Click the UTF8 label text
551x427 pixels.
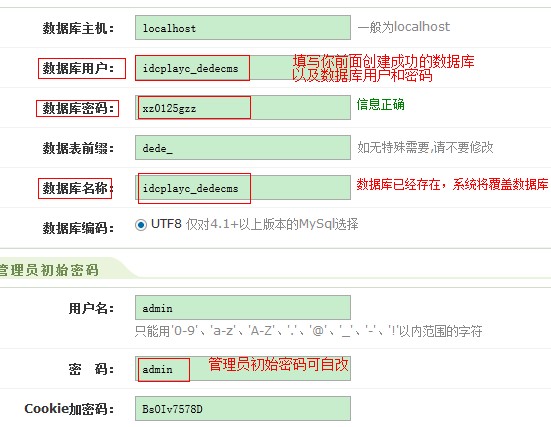click(x=166, y=224)
